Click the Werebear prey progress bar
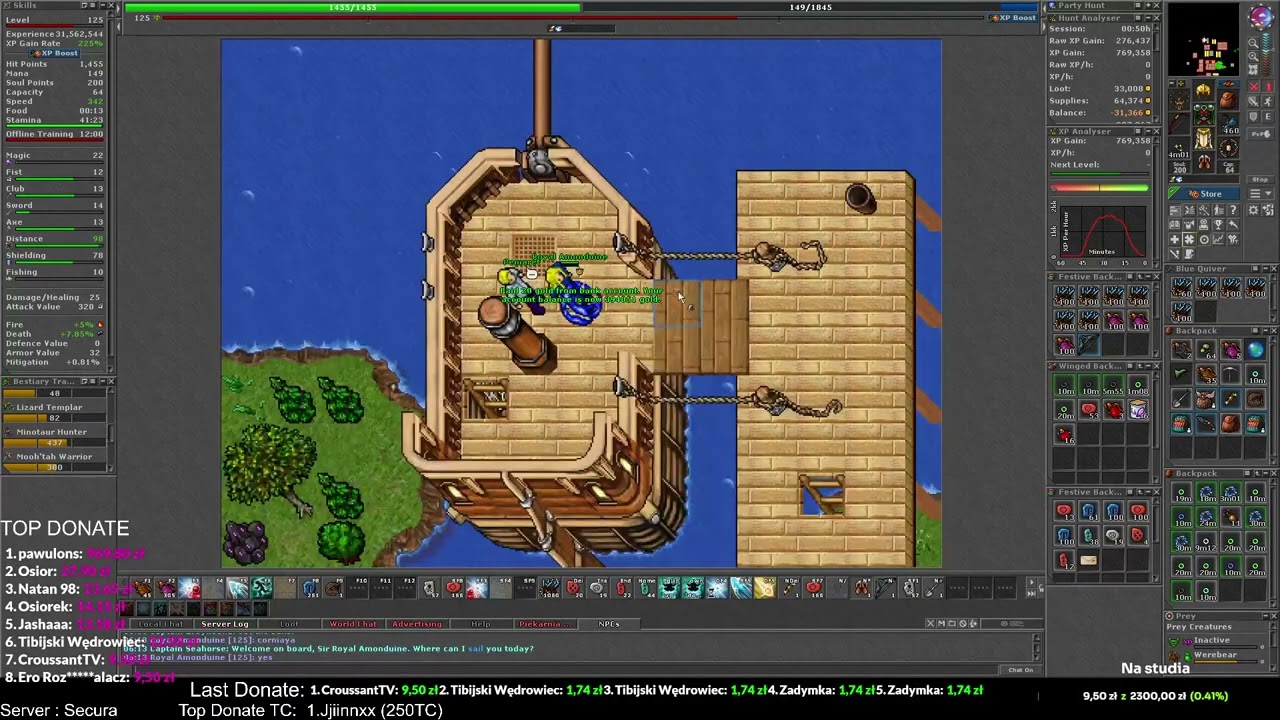The width and height of the screenshot is (1280, 720). tap(1226, 662)
